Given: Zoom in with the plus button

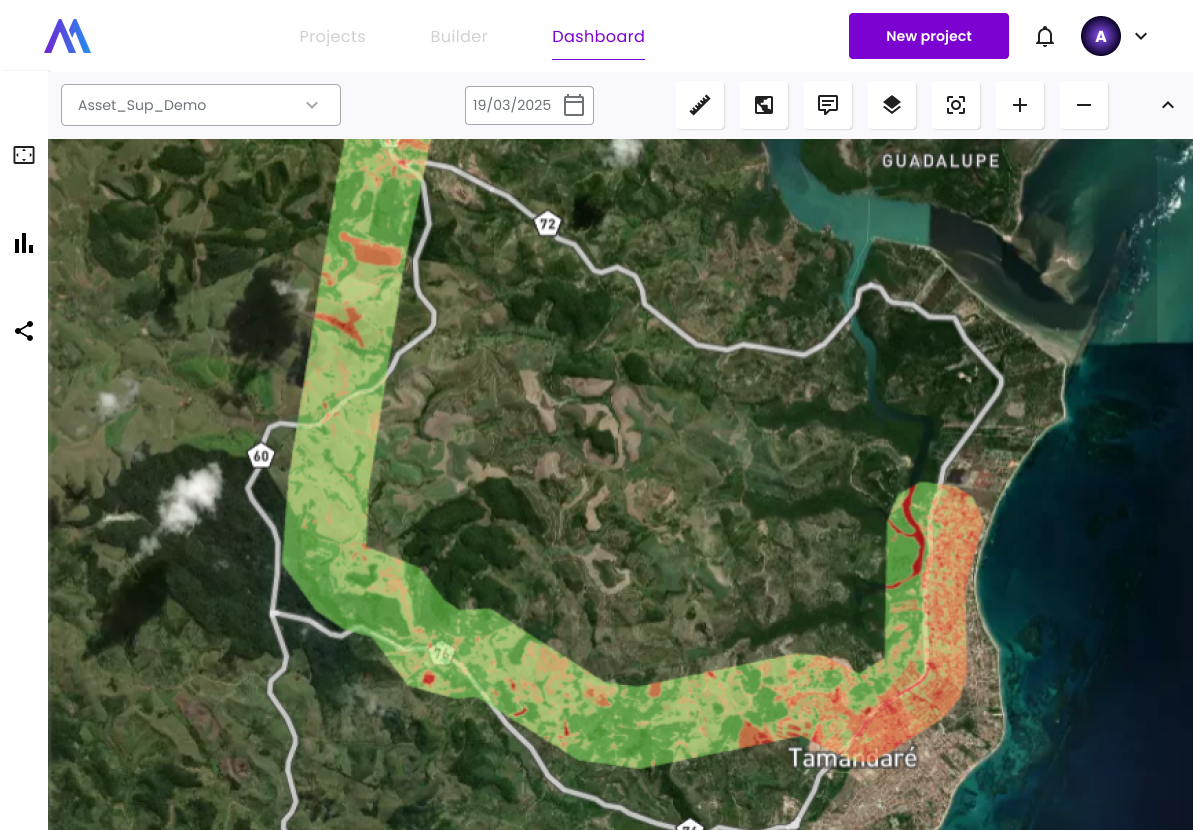Looking at the screenshot, I should 1020,105.
